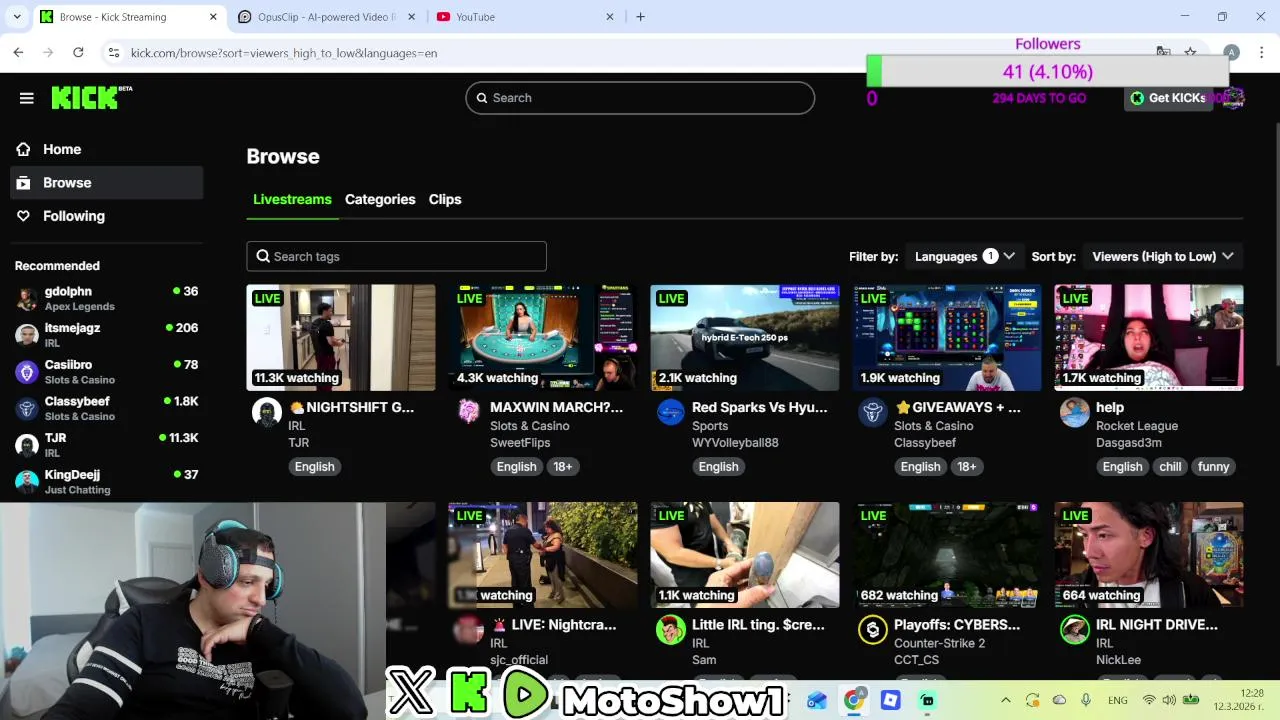Viewport: 1280px width, 720px height.
Task: Open Browse in sidebar
Action: 107,183
